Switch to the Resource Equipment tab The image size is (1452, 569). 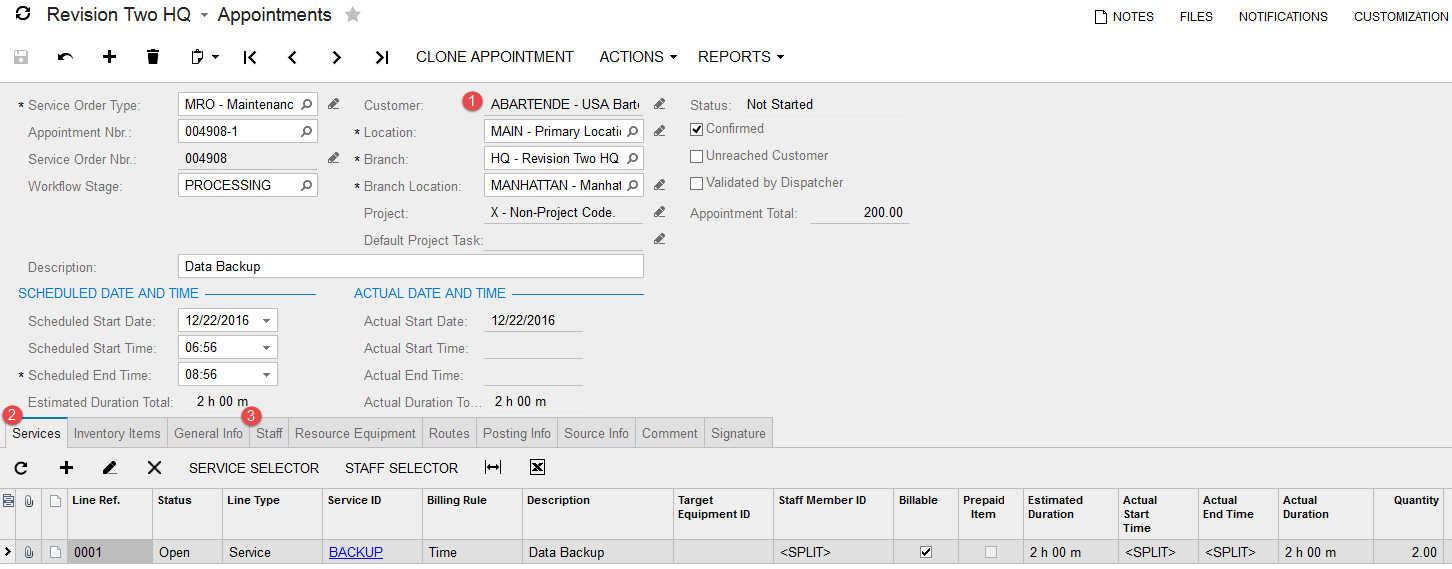pyautogui.click(x=355, y=433)
